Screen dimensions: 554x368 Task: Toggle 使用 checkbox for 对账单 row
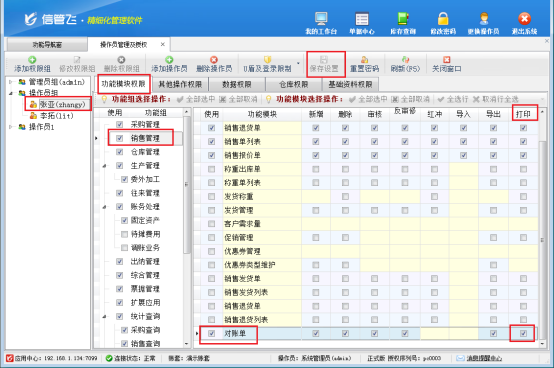click(x=211, y=333)
